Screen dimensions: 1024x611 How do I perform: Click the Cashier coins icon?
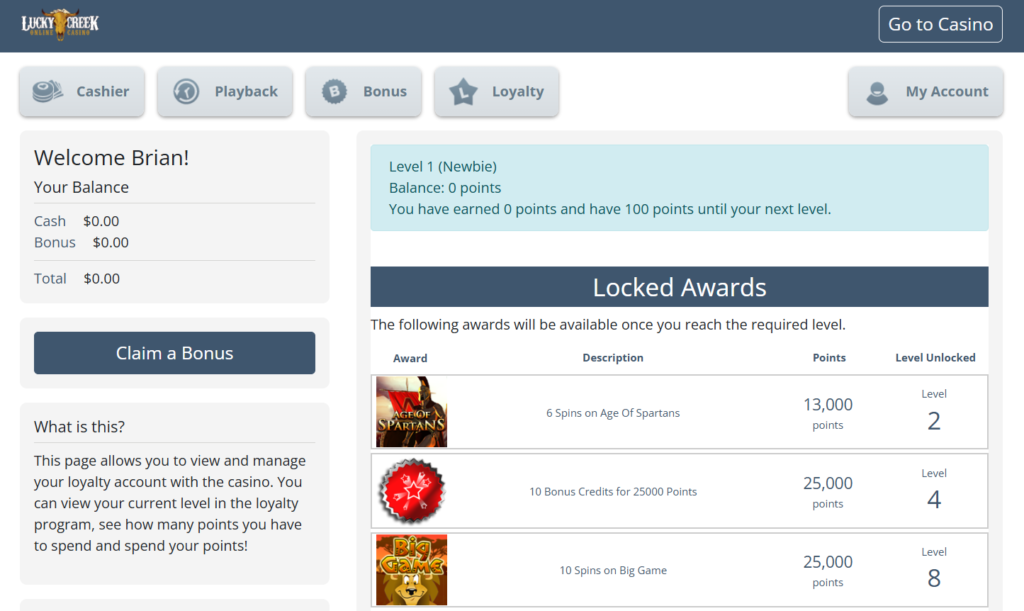pyautogui.click(x=48, y=91)
